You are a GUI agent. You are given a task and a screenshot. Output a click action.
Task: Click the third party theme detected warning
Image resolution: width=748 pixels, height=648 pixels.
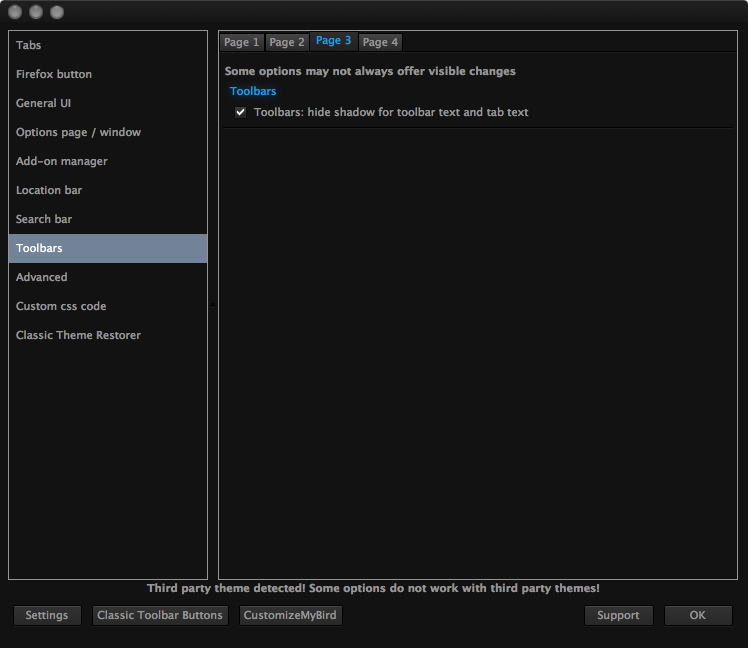coord(373,588)
